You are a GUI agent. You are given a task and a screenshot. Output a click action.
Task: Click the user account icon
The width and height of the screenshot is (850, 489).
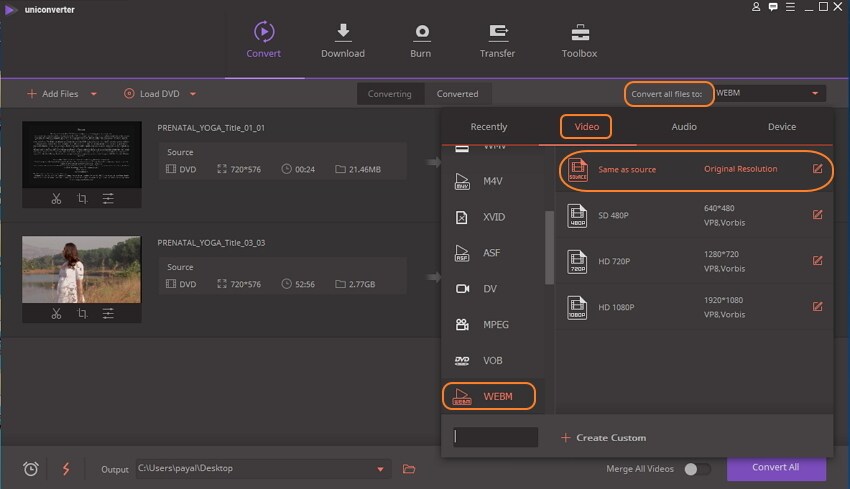[756, 7]
